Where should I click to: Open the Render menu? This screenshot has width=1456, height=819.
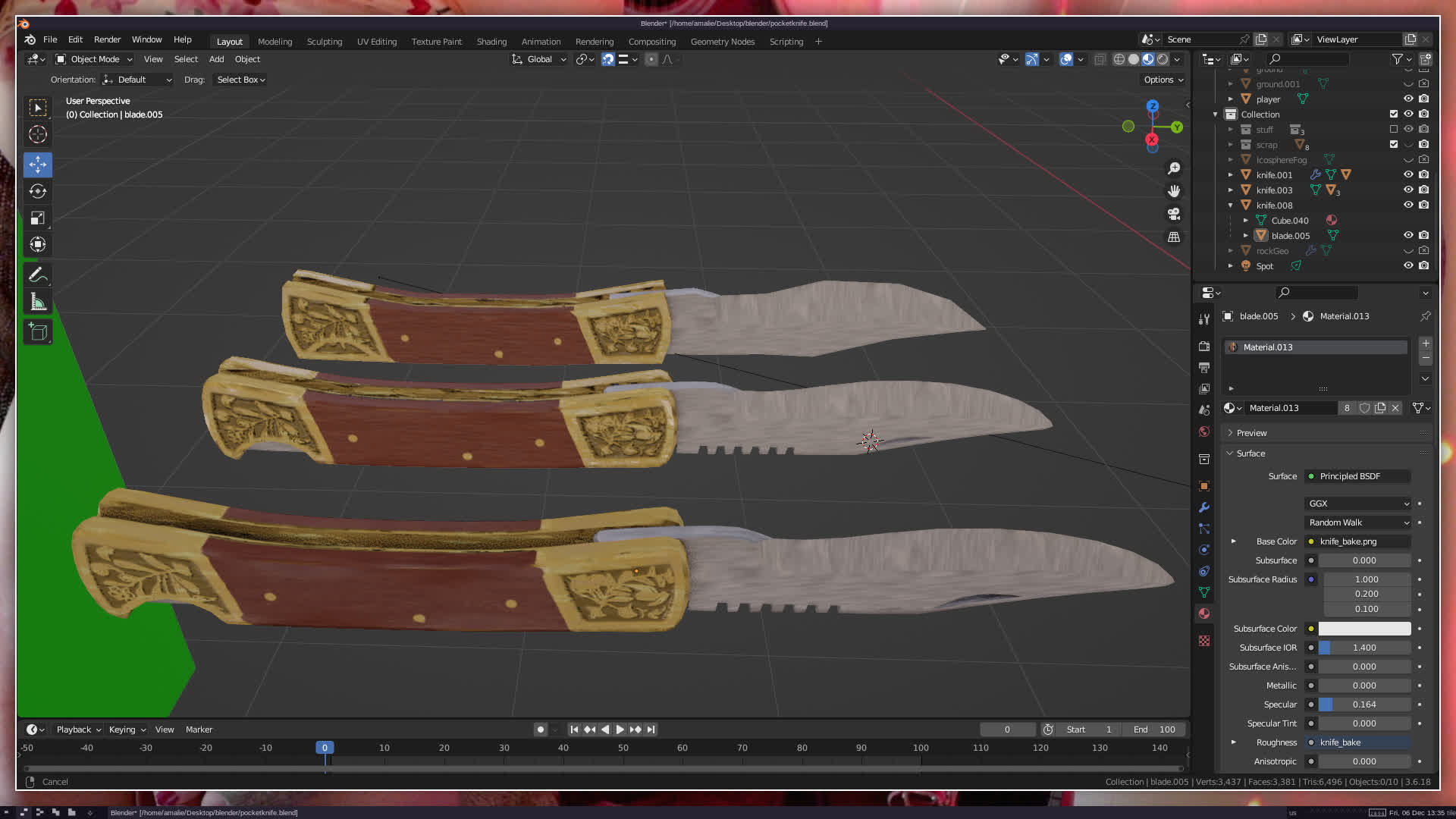click(107, 39)
